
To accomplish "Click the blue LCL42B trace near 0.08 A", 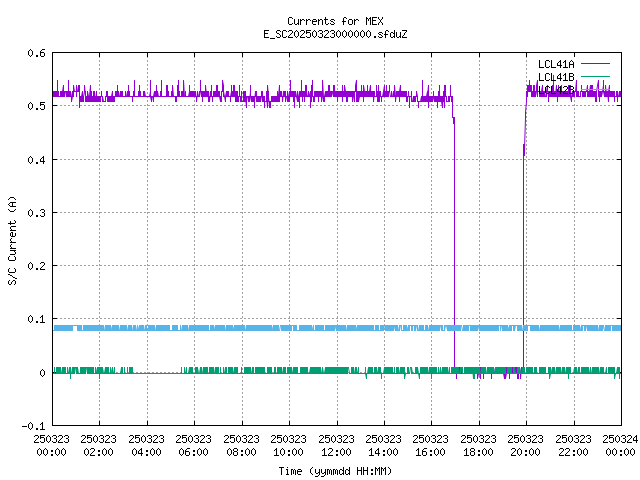I will [337, 328].
